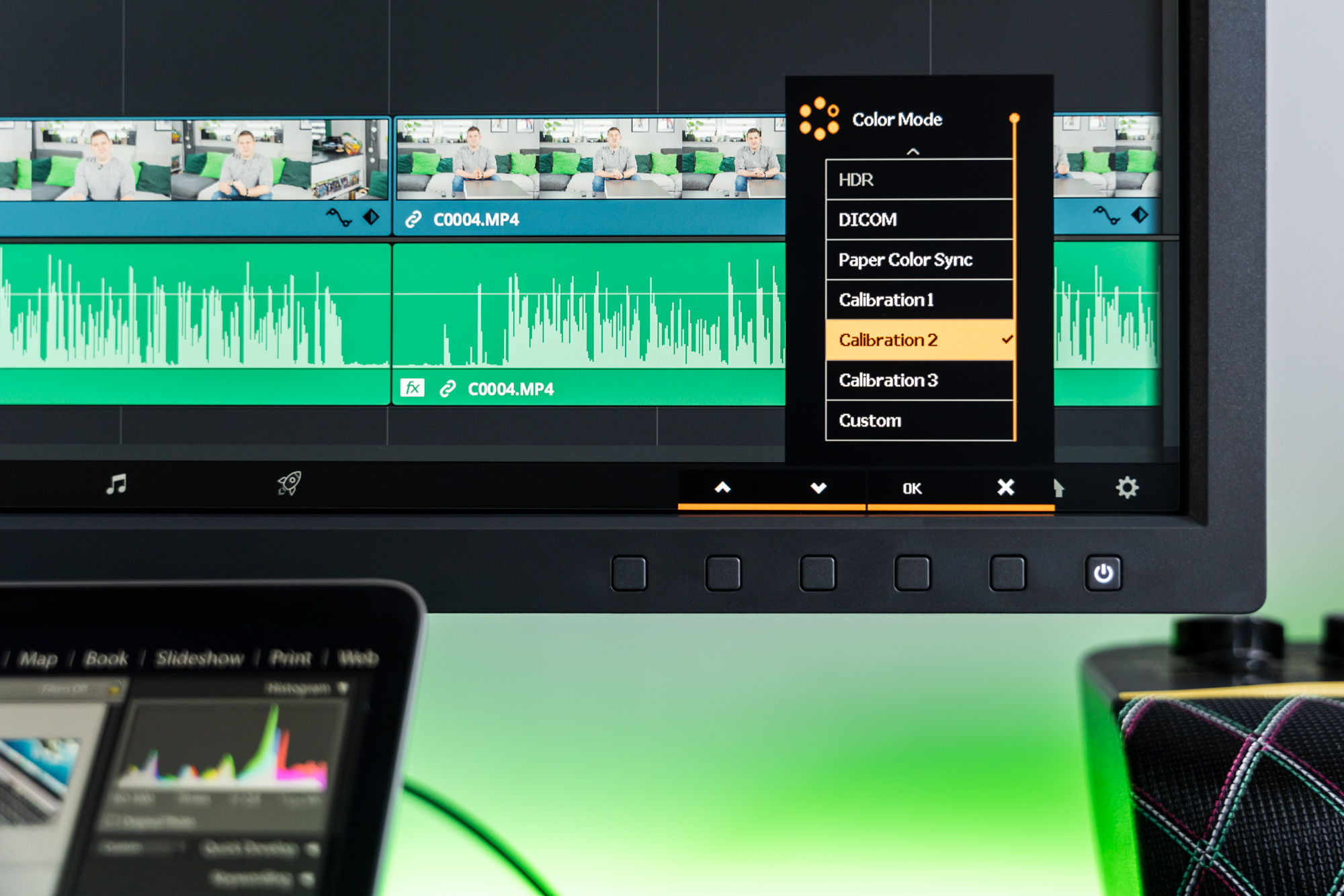Select the highlighted Calibration 2 mode
The width and height of the screenshot is (1344, 896).
point(919,340)
